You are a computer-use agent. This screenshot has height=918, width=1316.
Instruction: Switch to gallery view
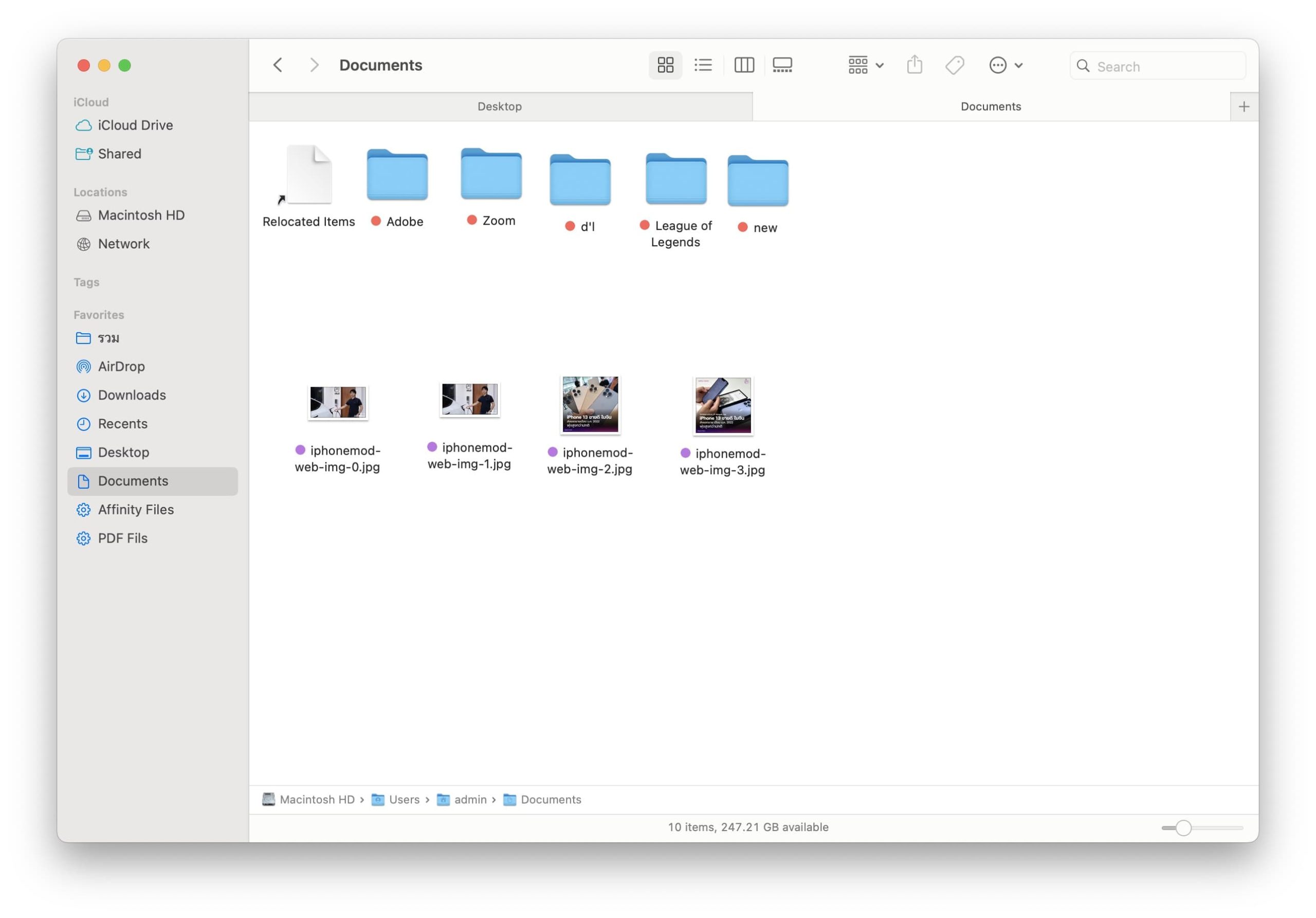[x=782, y=65]
